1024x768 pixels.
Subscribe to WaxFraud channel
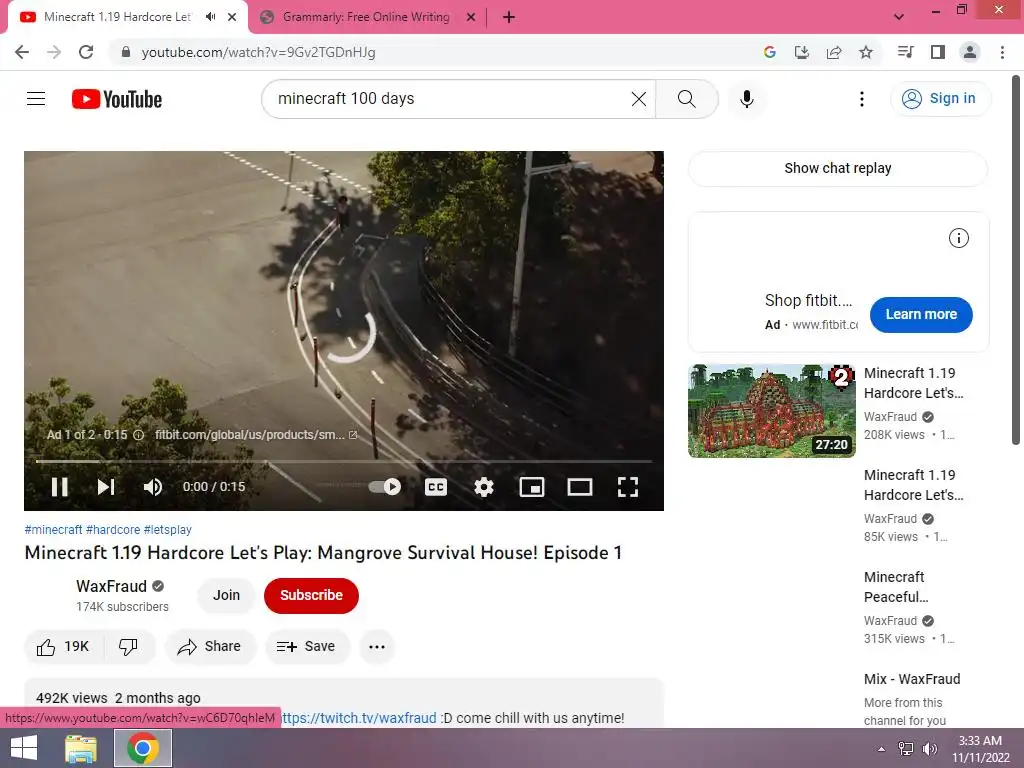[x=312, y=595]
